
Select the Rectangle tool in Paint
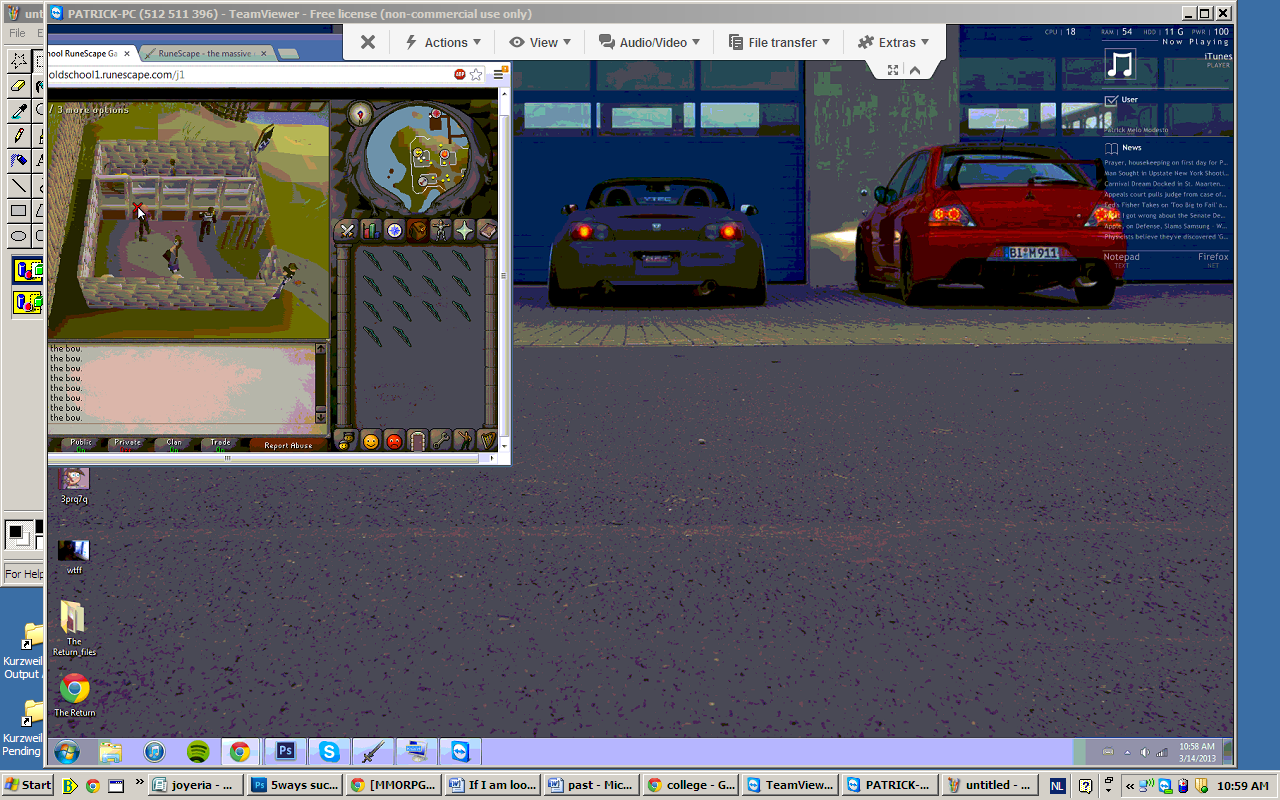click(x=18, y=210)
